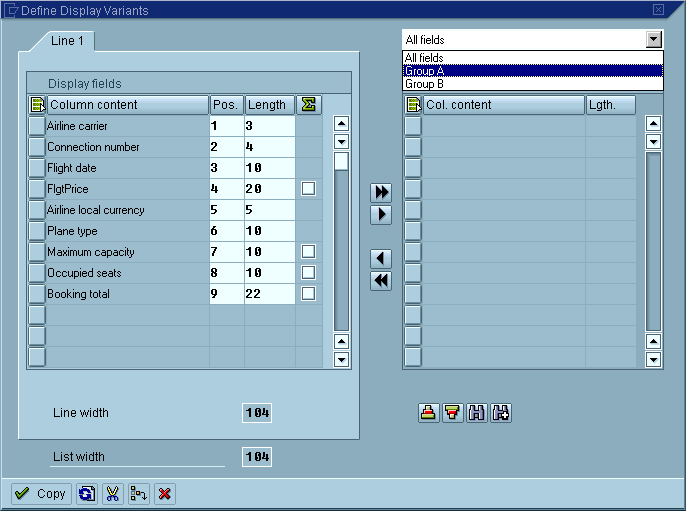
Task: Click the filter funnel icon
Action: [452, 413]
